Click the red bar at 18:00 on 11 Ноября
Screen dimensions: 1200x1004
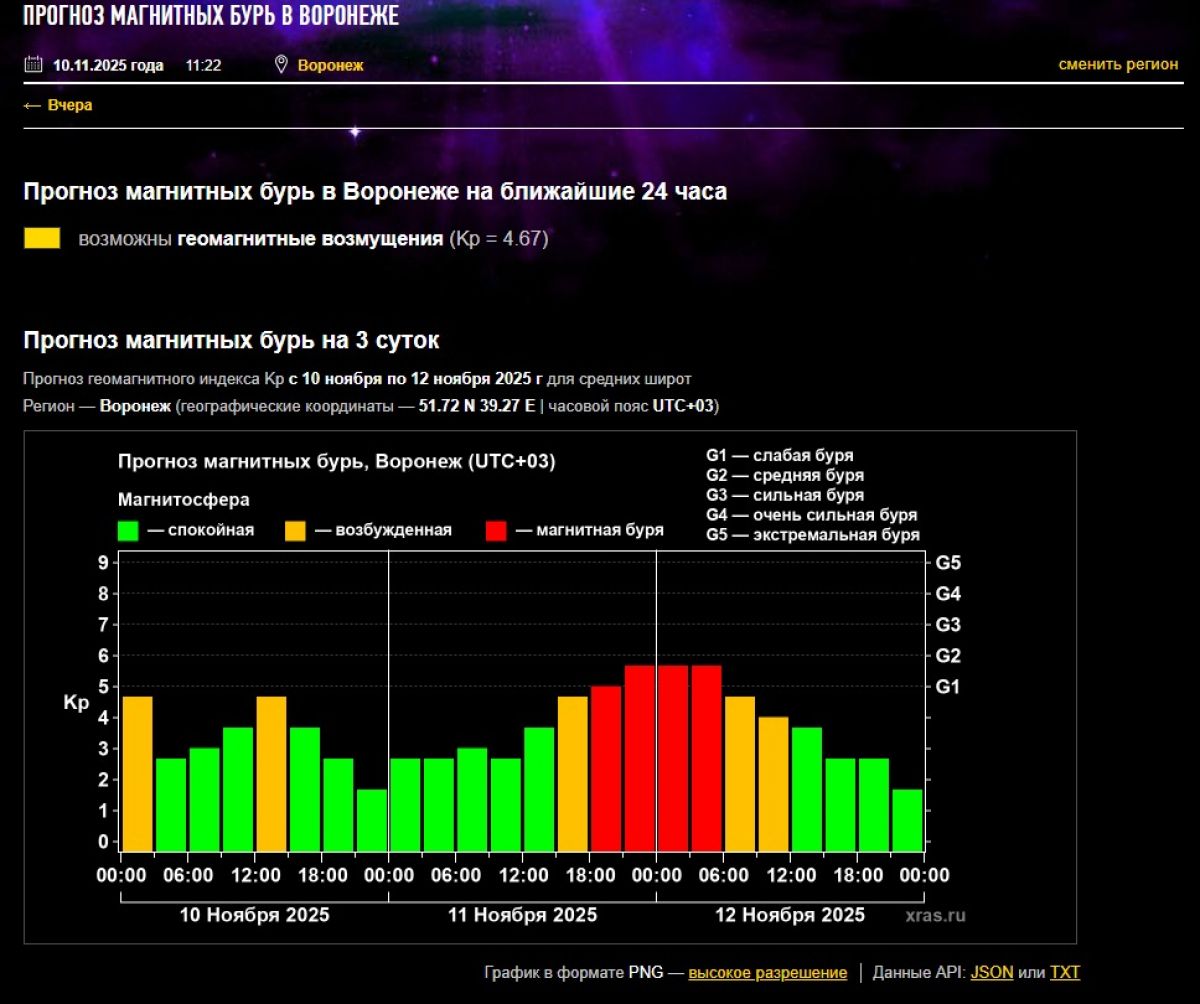[x=606, y=767]
